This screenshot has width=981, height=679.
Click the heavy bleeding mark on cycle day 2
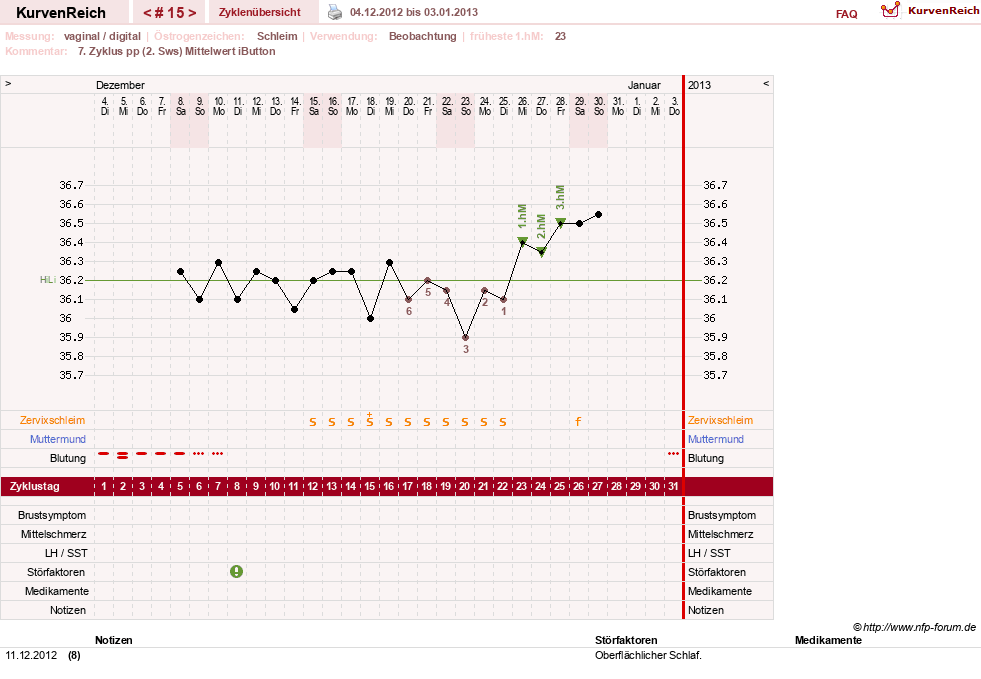point(123,456)
